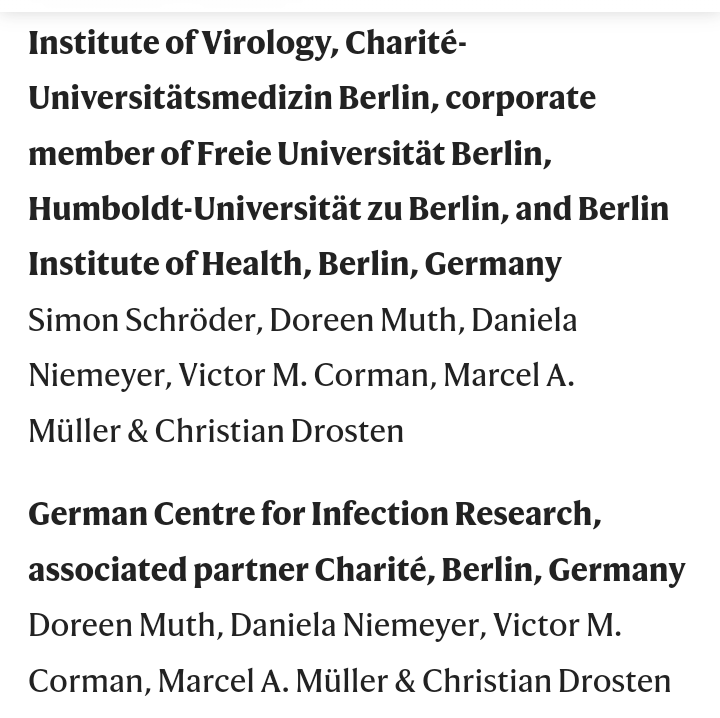The width and height of the screenshot is (720, 718).
Task: Click first name Daniela under Institute of Virology
Action: [524, 320]
